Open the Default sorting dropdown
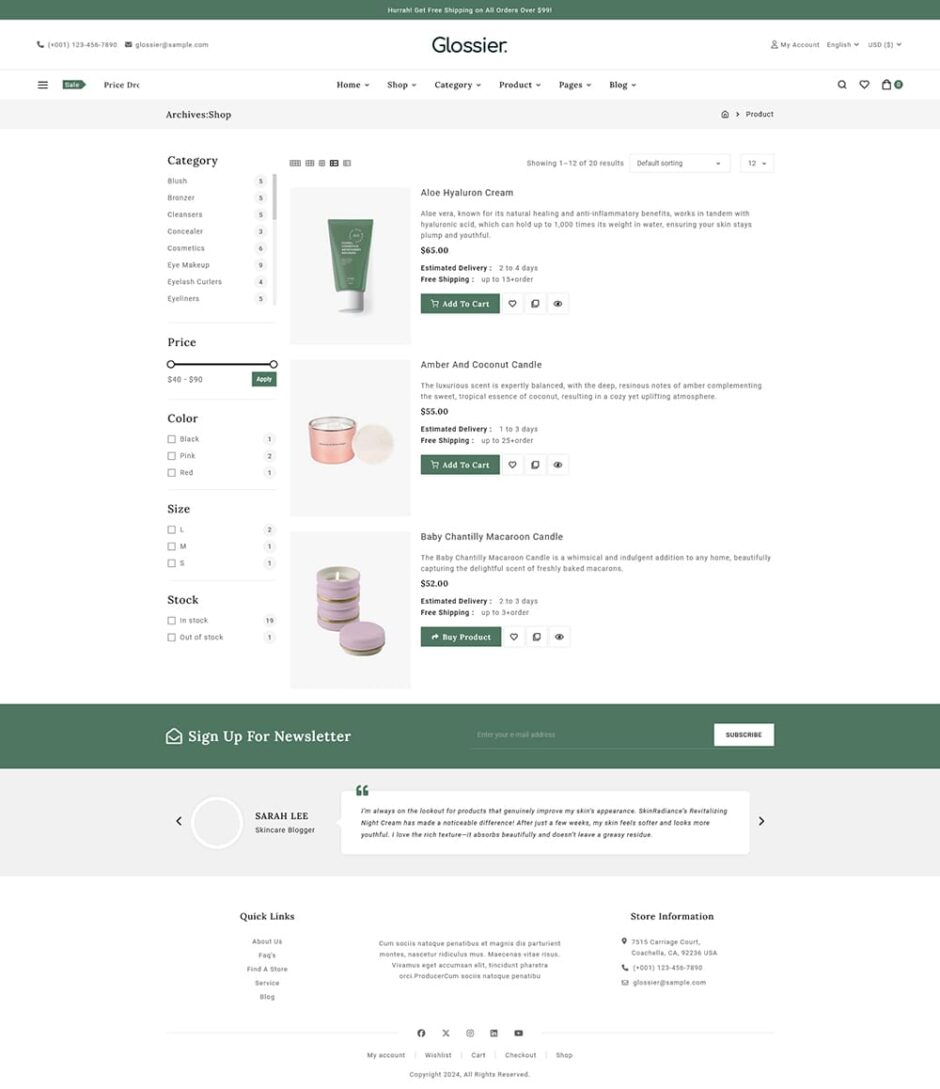This screenshot has height=1089, width=940. tap(679, 163)
